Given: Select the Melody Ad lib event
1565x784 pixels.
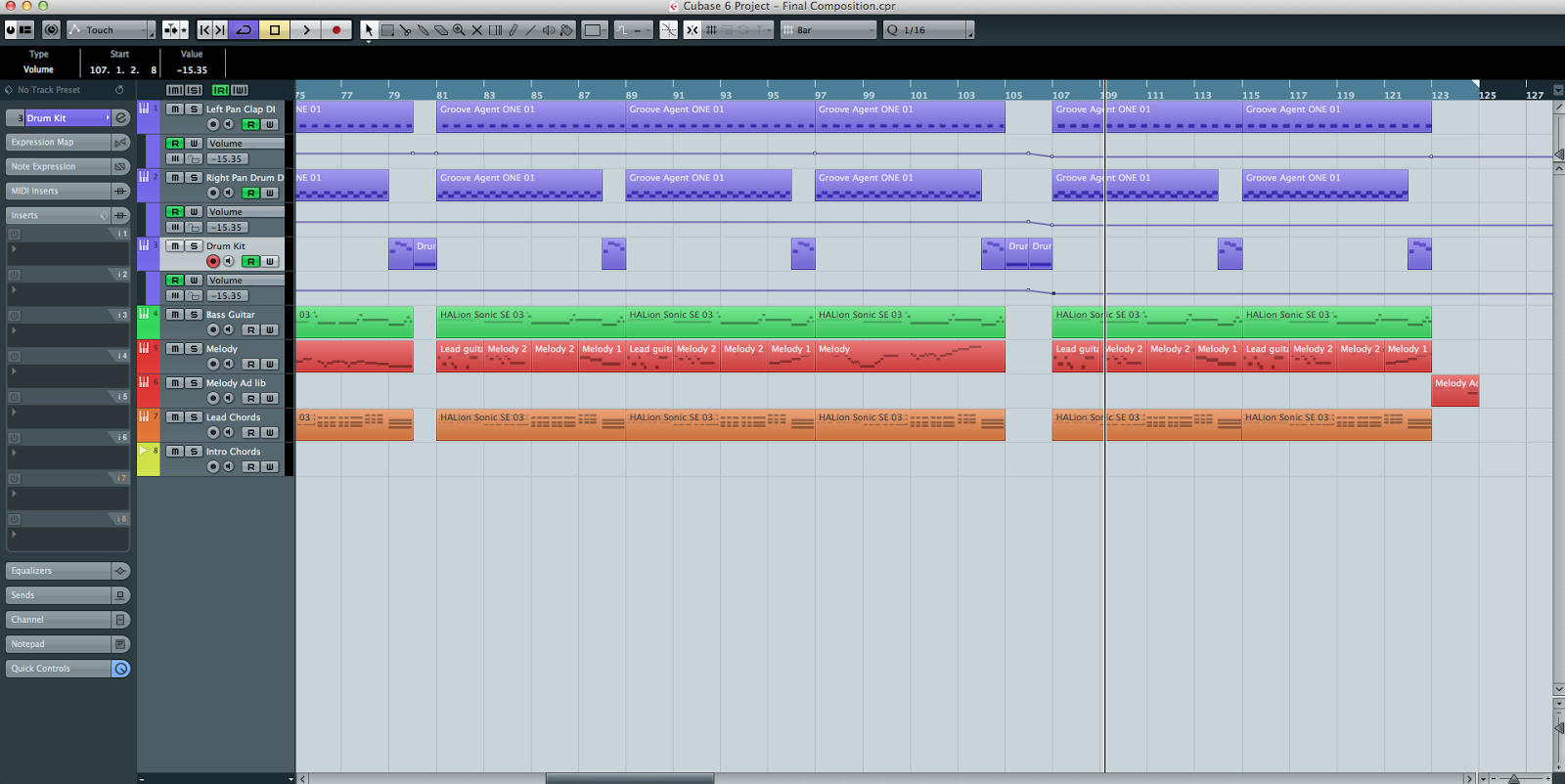Looking at the screenshot, I should click(1455, 390).
